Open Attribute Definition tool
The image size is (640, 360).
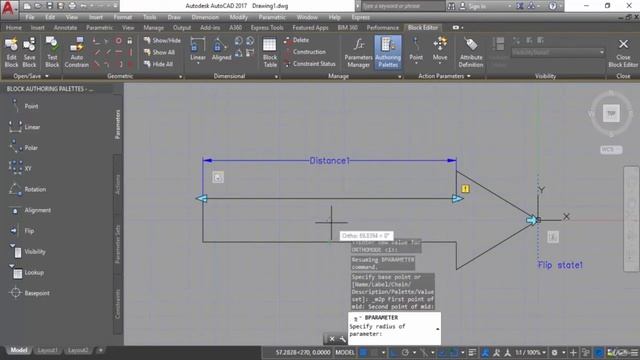tap(471, 52)
